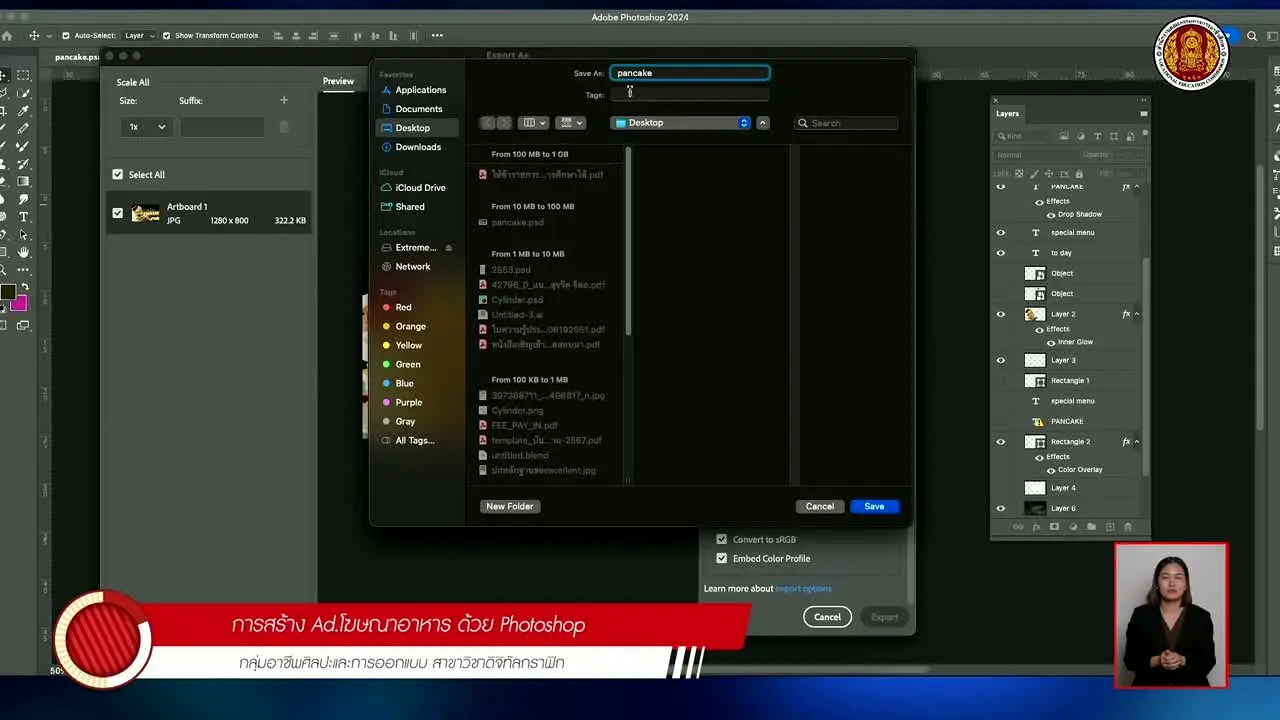Toggle the Select All checkbox
This screenshot has height=720, width=1280.
(118, 175)
